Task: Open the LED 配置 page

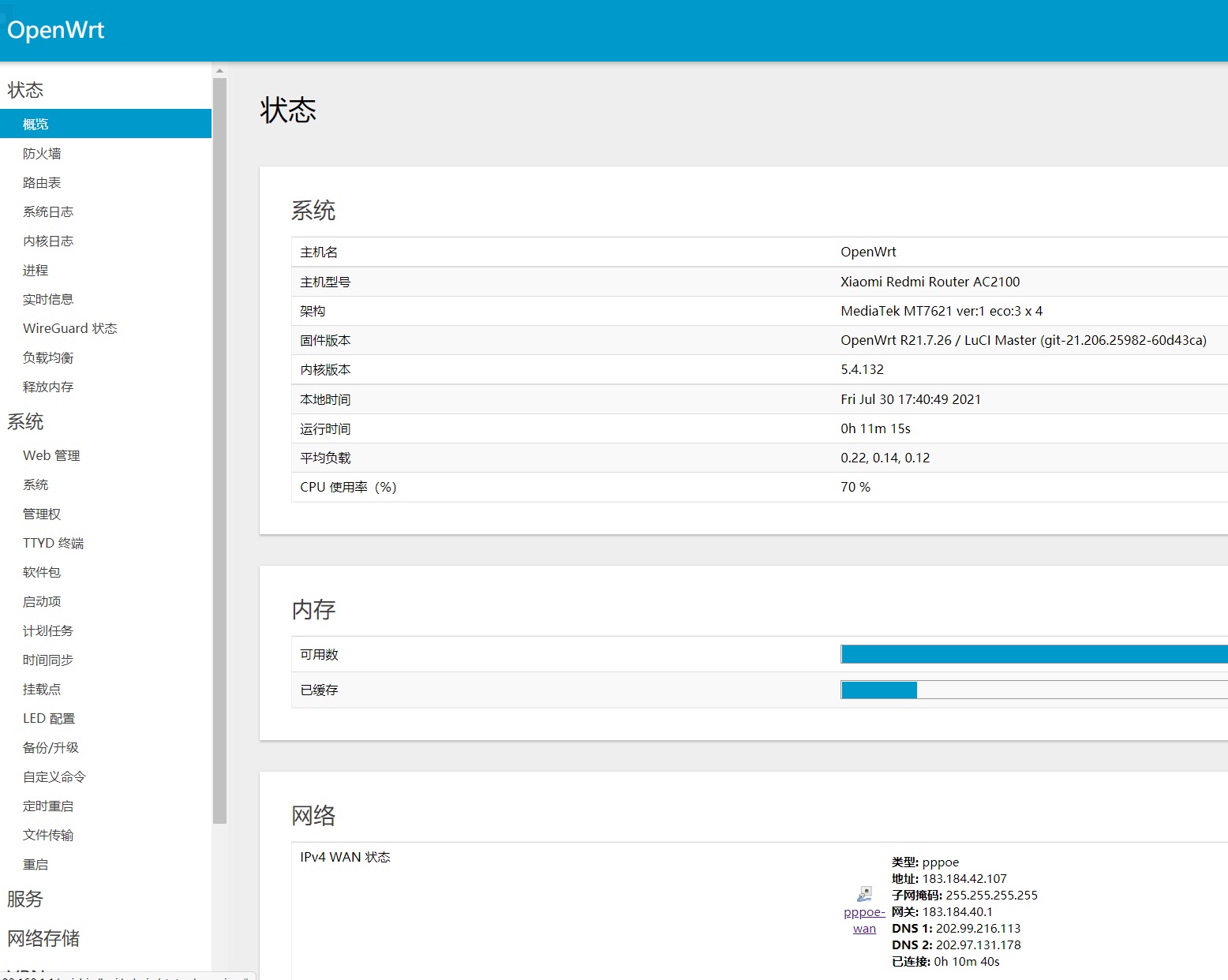Action: click(49, 718)
